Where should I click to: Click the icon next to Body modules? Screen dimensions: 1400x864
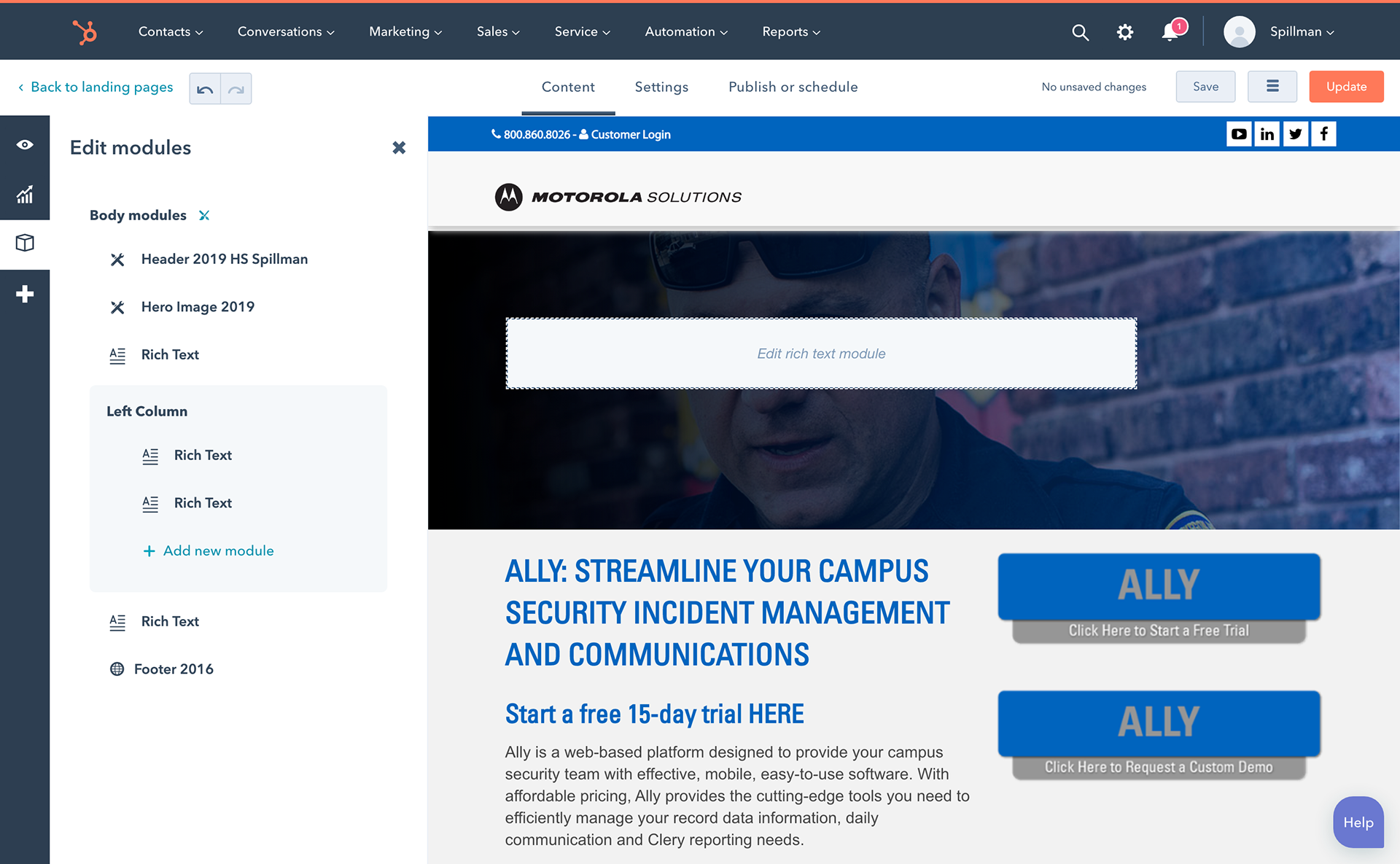click(x=204, y=215)
